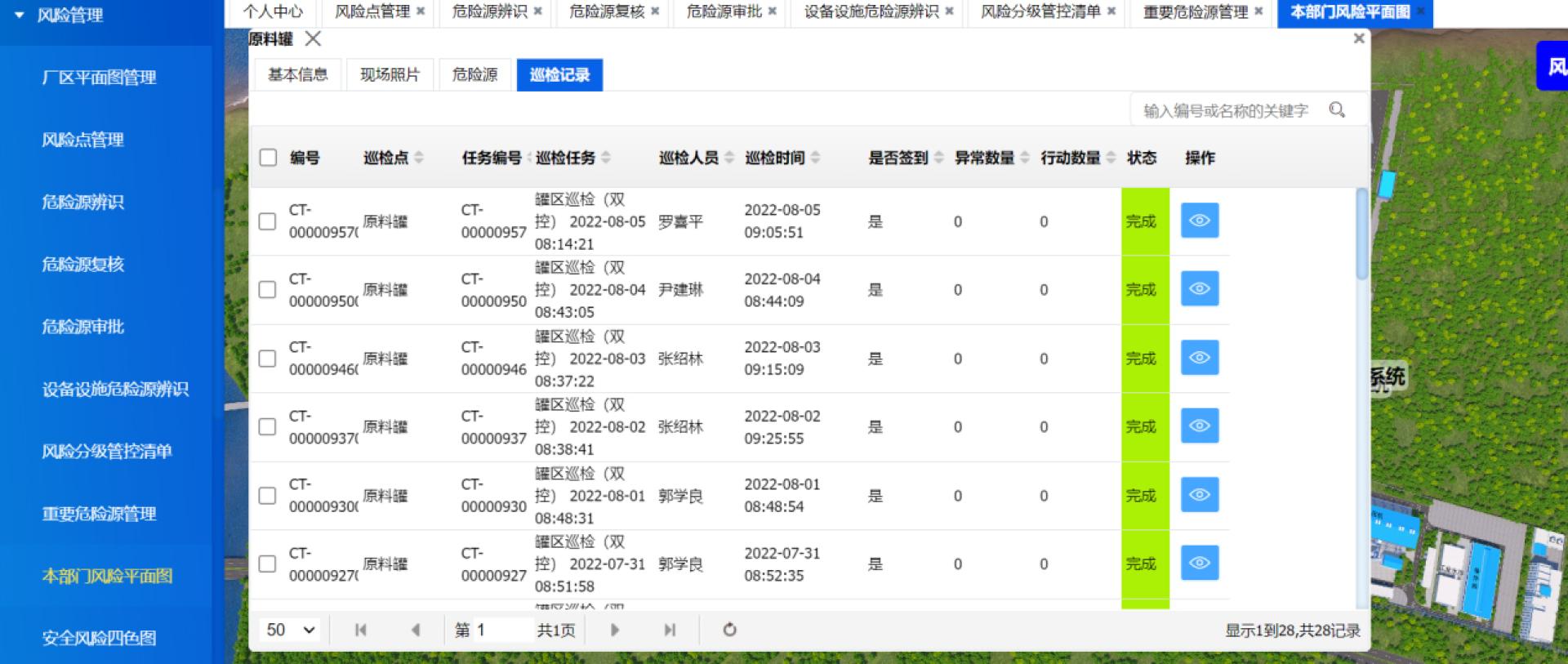Open the page size dropdown showing 50
This screenshot has height=664, width=1568.
pos(290,630)
